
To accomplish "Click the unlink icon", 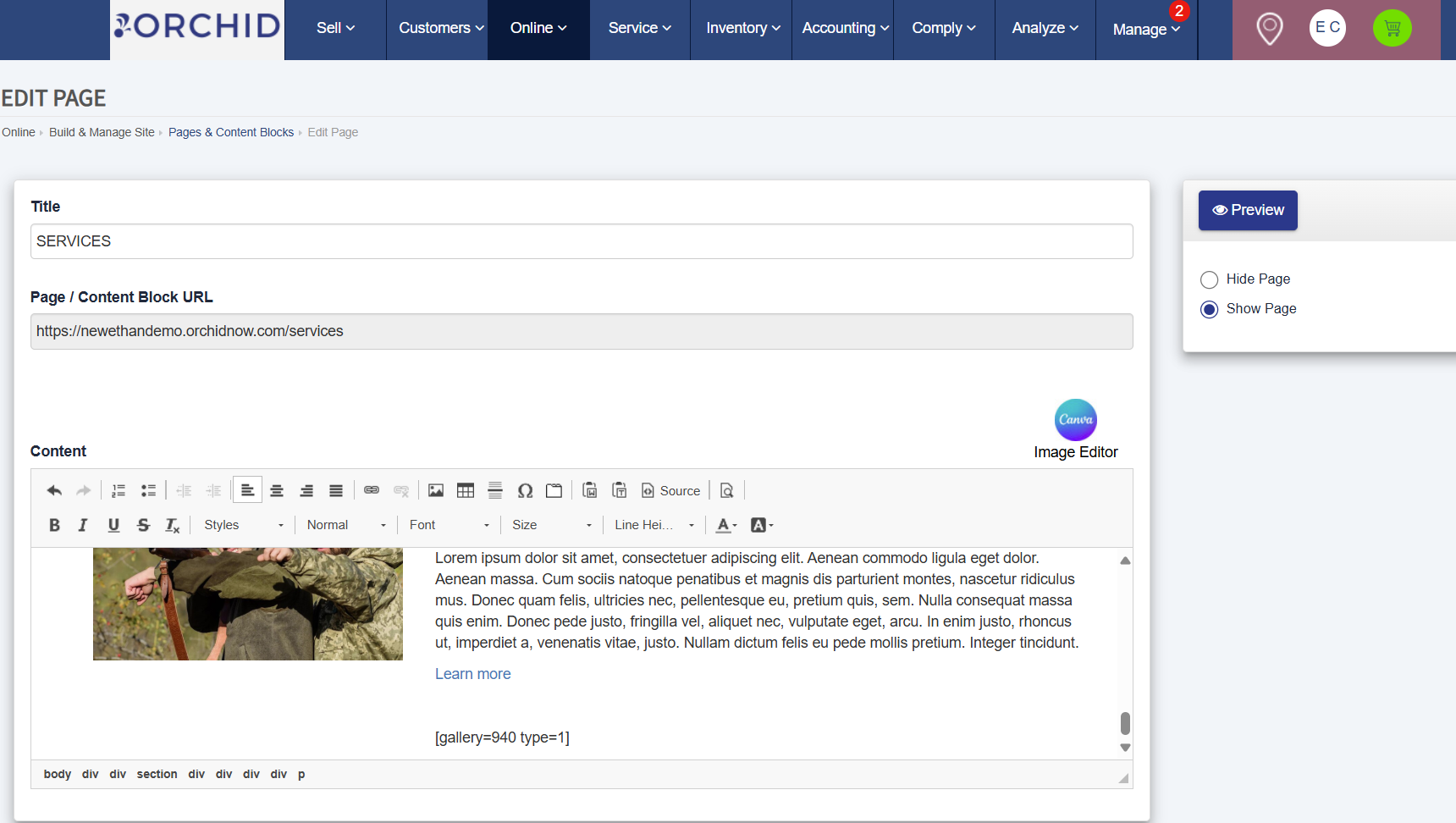I will [401, 490].
